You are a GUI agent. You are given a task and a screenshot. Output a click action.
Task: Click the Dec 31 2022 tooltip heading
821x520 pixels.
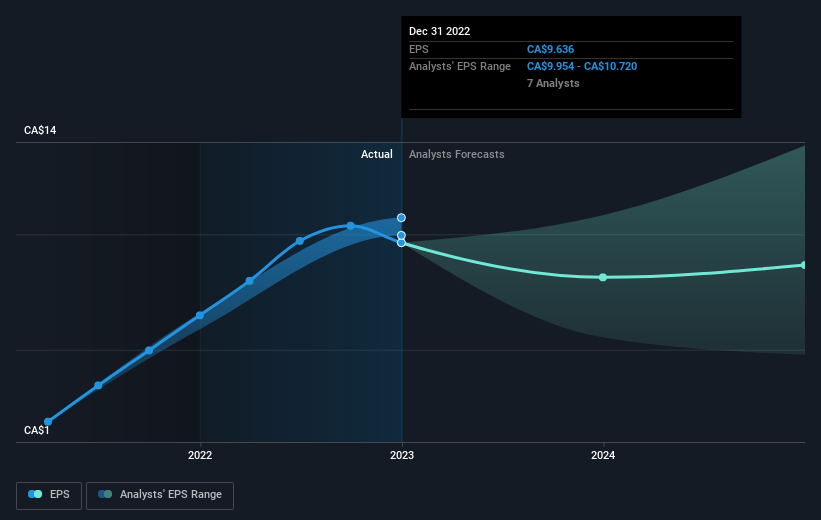pyautogui.click(x=439, y=31)
